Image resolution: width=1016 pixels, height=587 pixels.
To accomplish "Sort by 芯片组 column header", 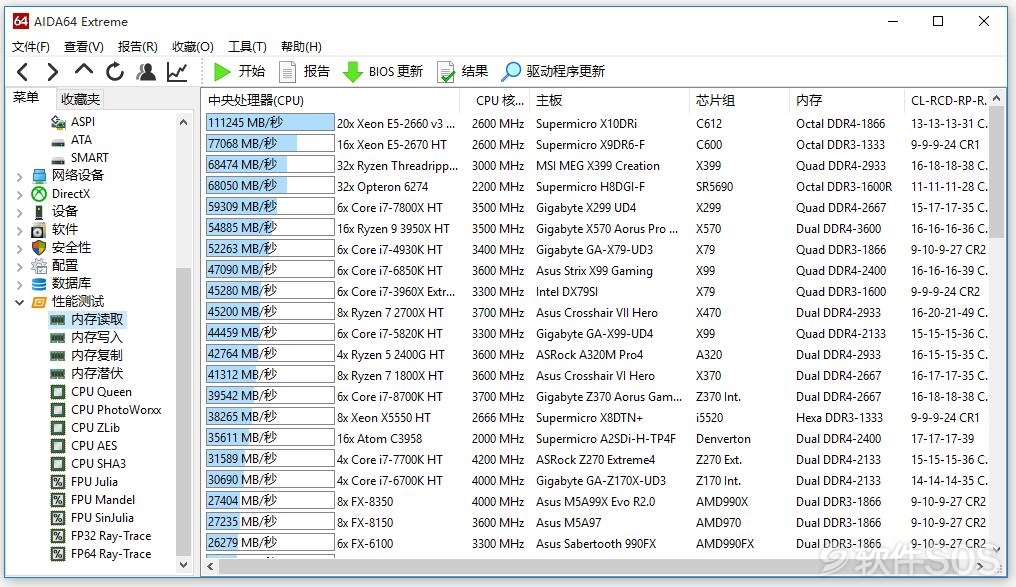I will click(x=740, y=100).
